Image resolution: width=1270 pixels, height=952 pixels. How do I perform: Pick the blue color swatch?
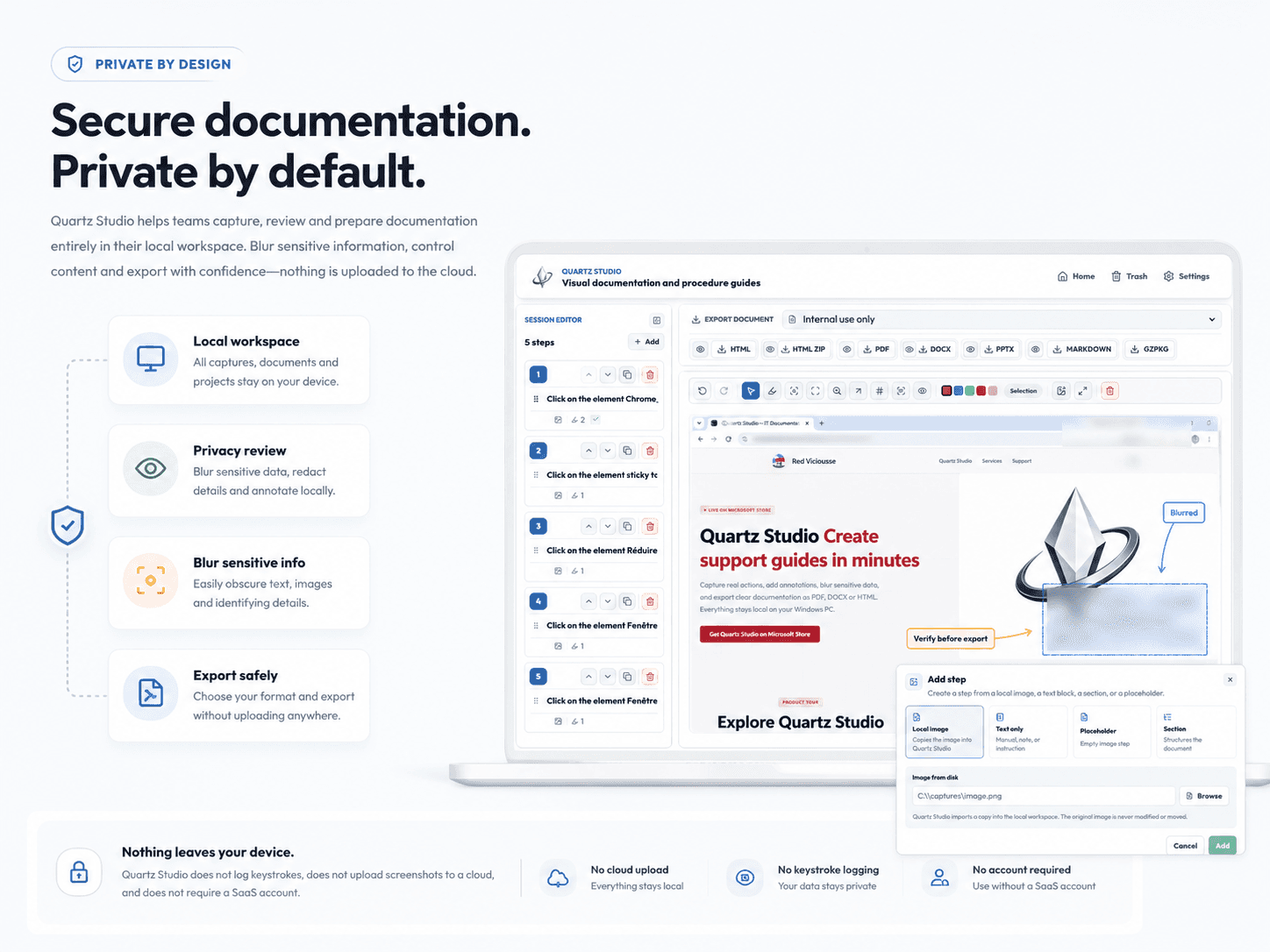point(958,391)
